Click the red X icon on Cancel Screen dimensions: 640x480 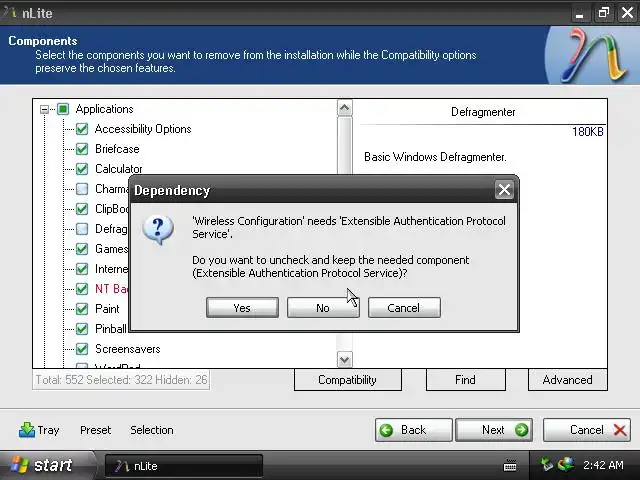tap(620, 430)
